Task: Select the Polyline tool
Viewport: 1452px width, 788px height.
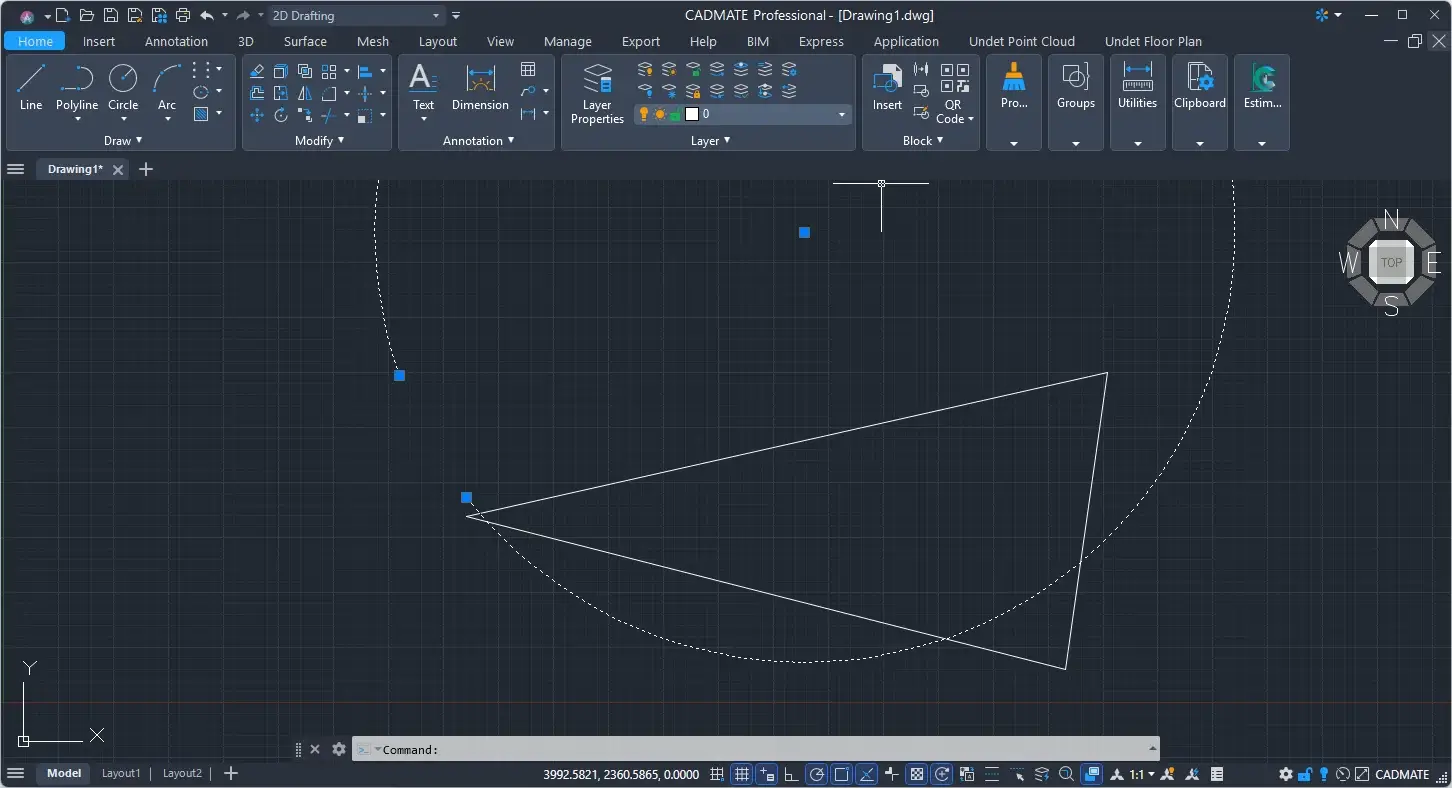Action: [77, 87]
